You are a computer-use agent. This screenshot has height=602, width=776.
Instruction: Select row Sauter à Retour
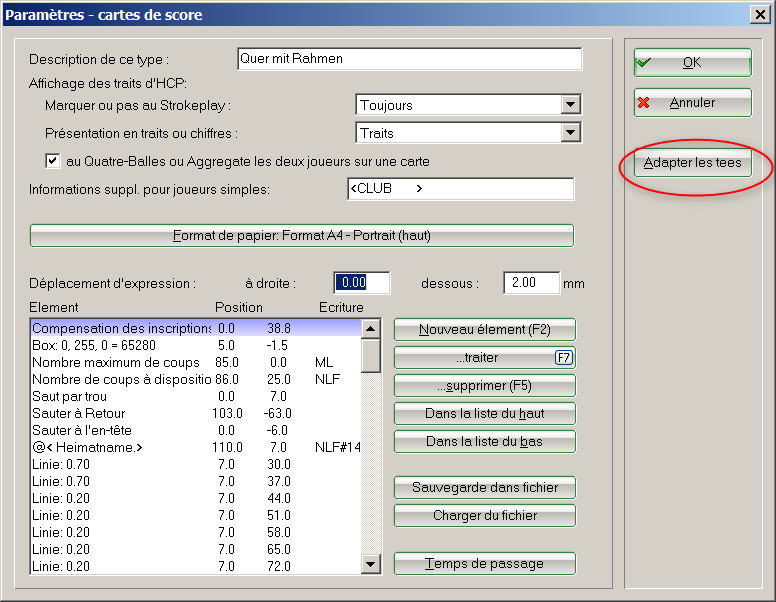(x=196, y=413)
